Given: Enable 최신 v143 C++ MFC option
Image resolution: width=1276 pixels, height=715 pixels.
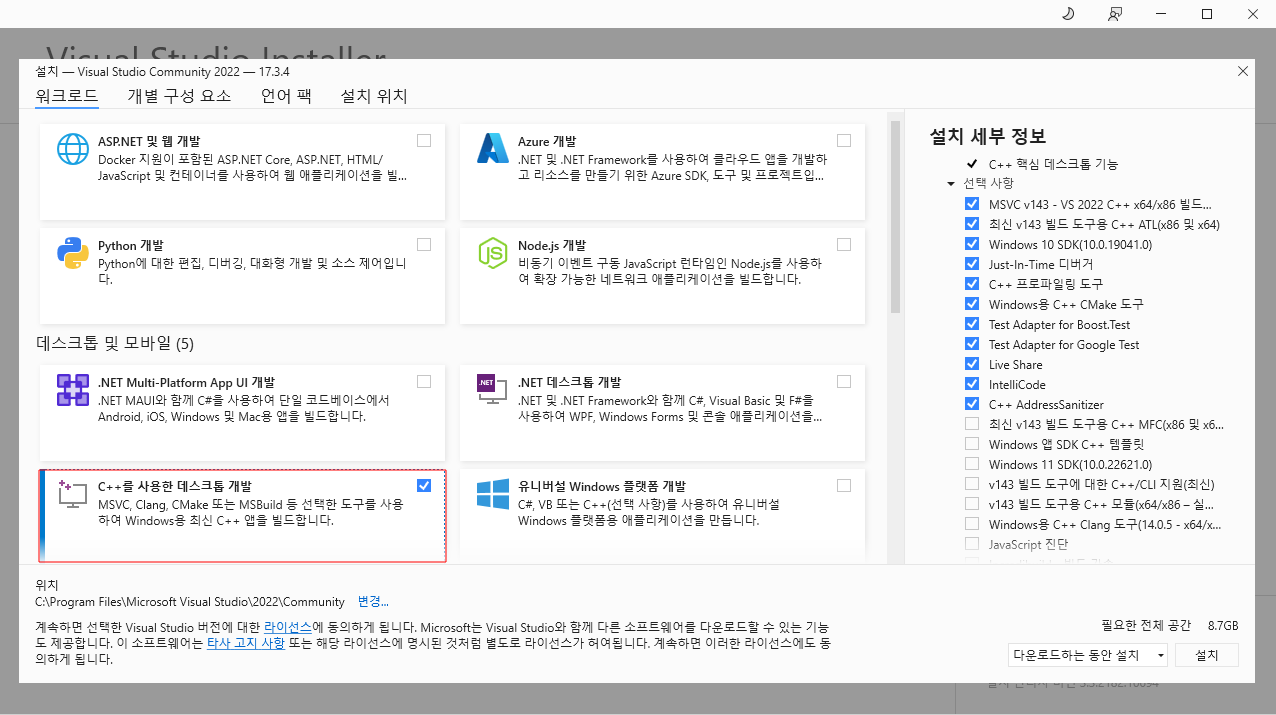Looking at the screenshot, I should pos(972,424).
